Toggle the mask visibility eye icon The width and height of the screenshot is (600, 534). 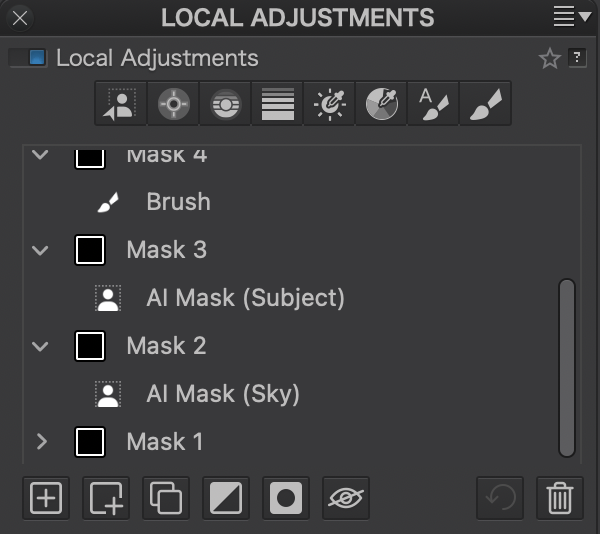pos(346,497)
